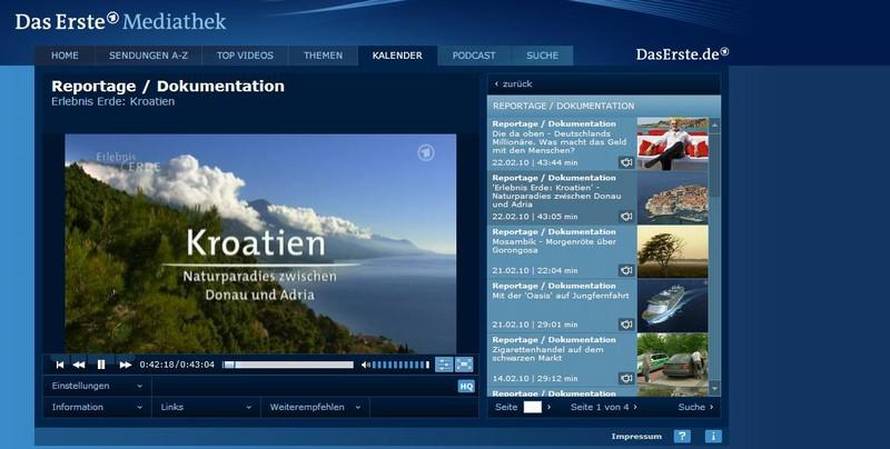The width and height of the screenshot is (890, 449).
Task: Click the 0:42:18/0:43:04 time display
Action: point(177,365)
